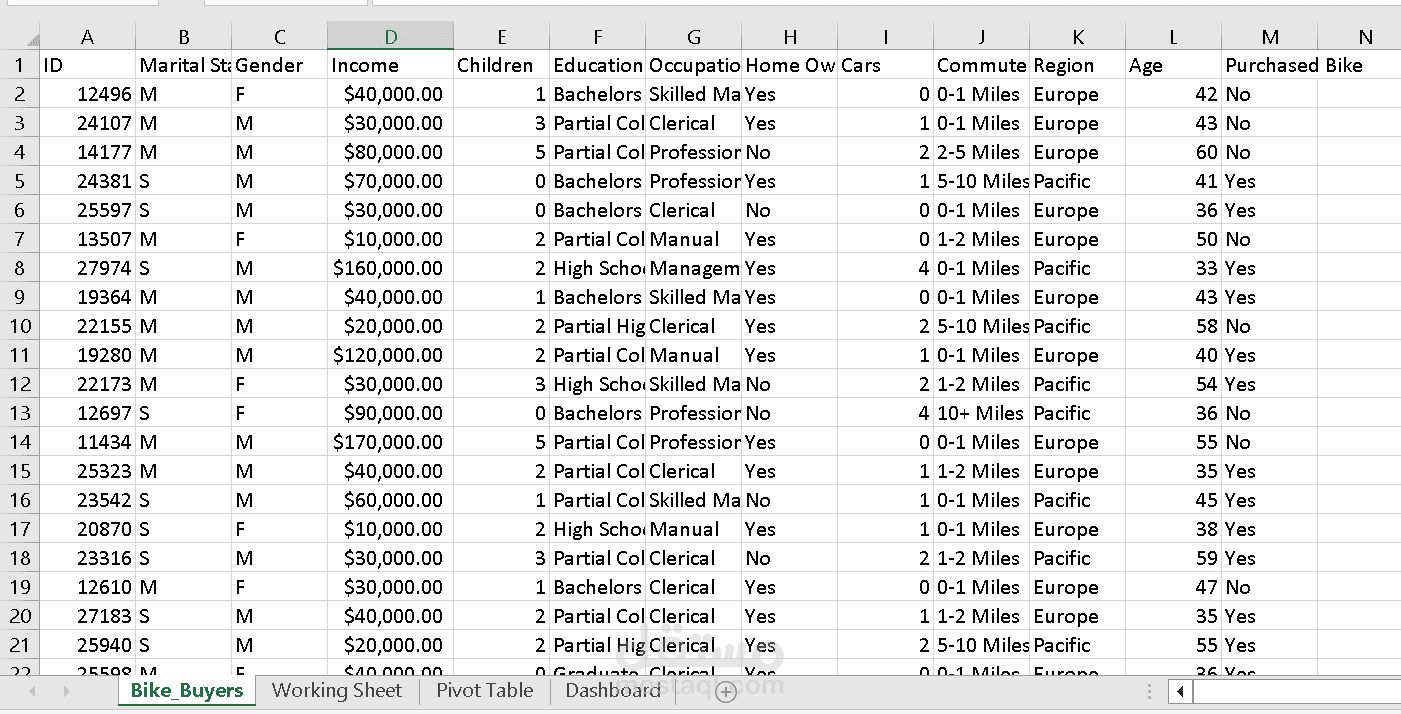This screenshot has height=714, width=1401.
Task: Select commute cell 10+ Miles
Action: (x=982, y=413)
